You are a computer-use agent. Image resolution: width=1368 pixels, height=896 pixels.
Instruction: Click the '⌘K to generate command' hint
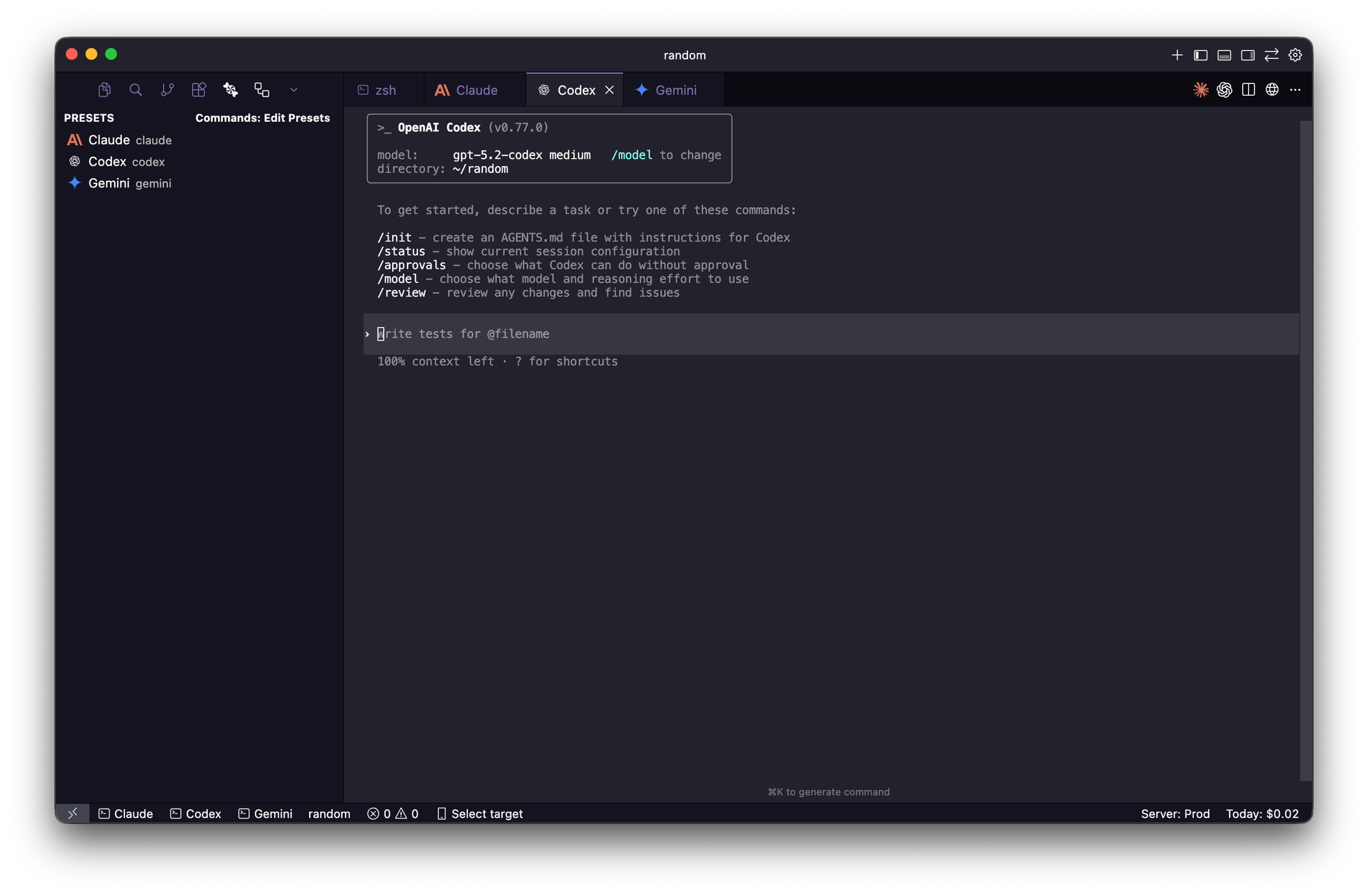(828, 792)
